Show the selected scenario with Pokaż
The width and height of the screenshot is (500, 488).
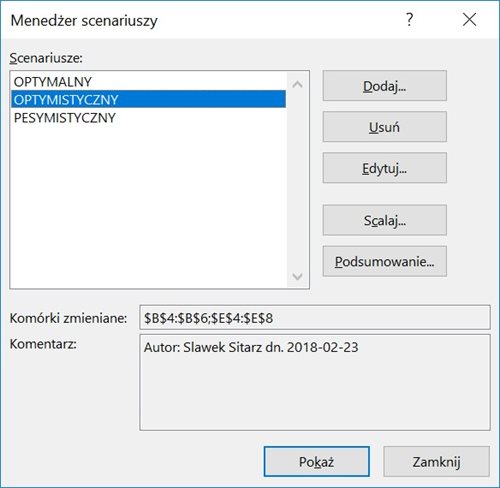coord(316,461)
